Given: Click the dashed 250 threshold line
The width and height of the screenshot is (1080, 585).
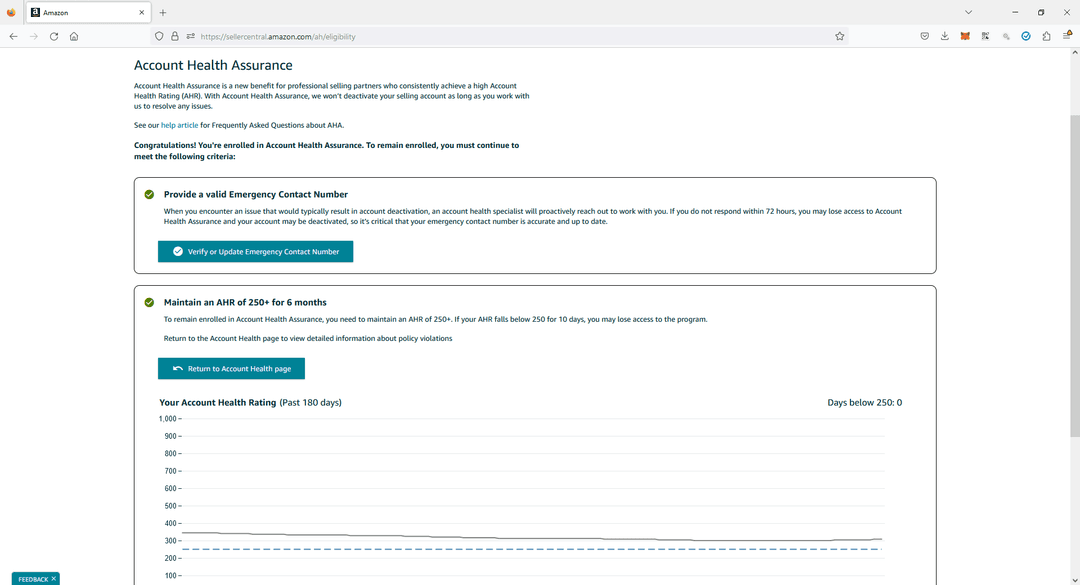Looking at the screenshot, I should (532, 549).
